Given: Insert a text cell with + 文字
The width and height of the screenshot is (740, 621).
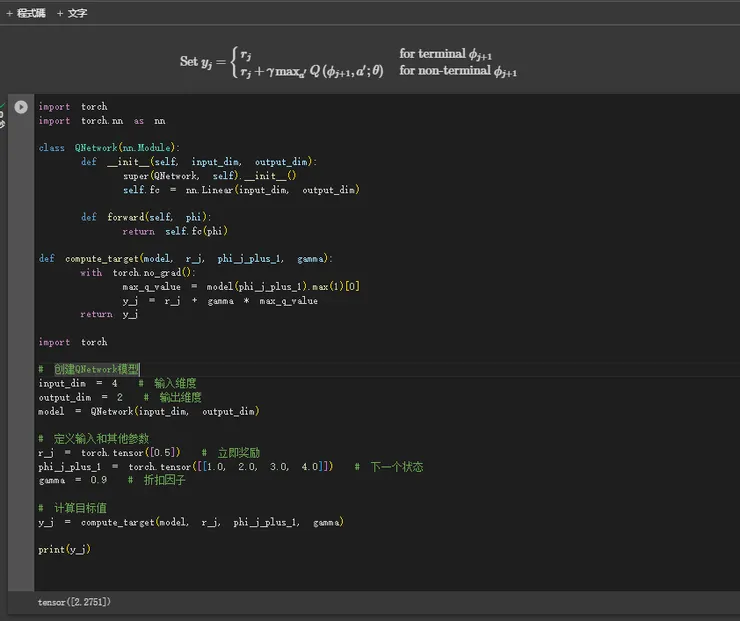Looking at the screenshot, I should [72, 13].
